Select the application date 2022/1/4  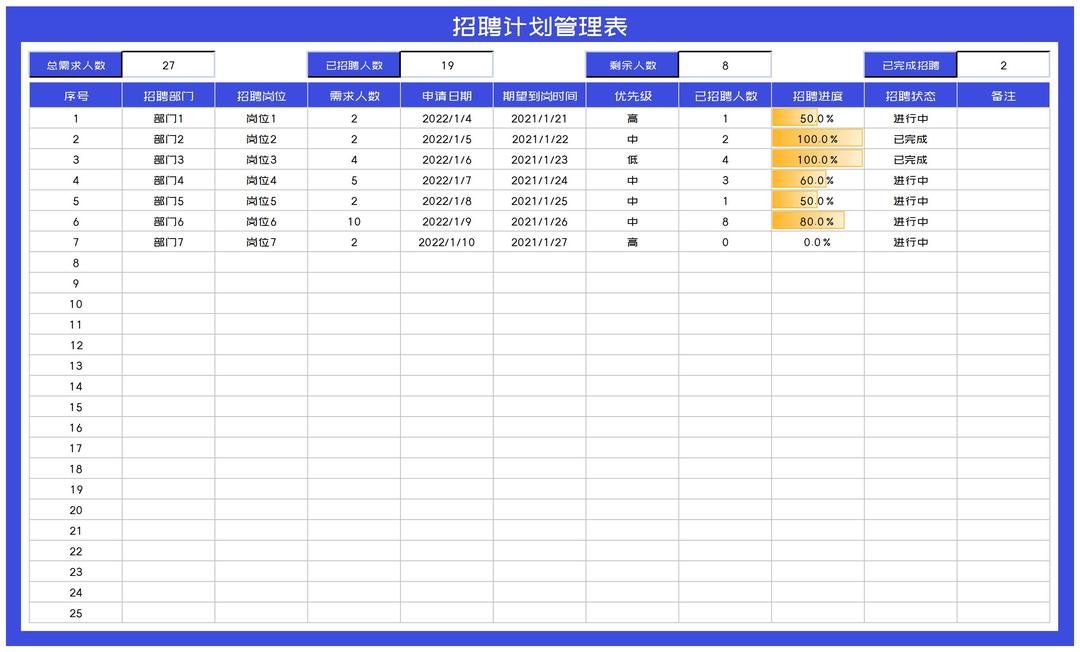447,118
